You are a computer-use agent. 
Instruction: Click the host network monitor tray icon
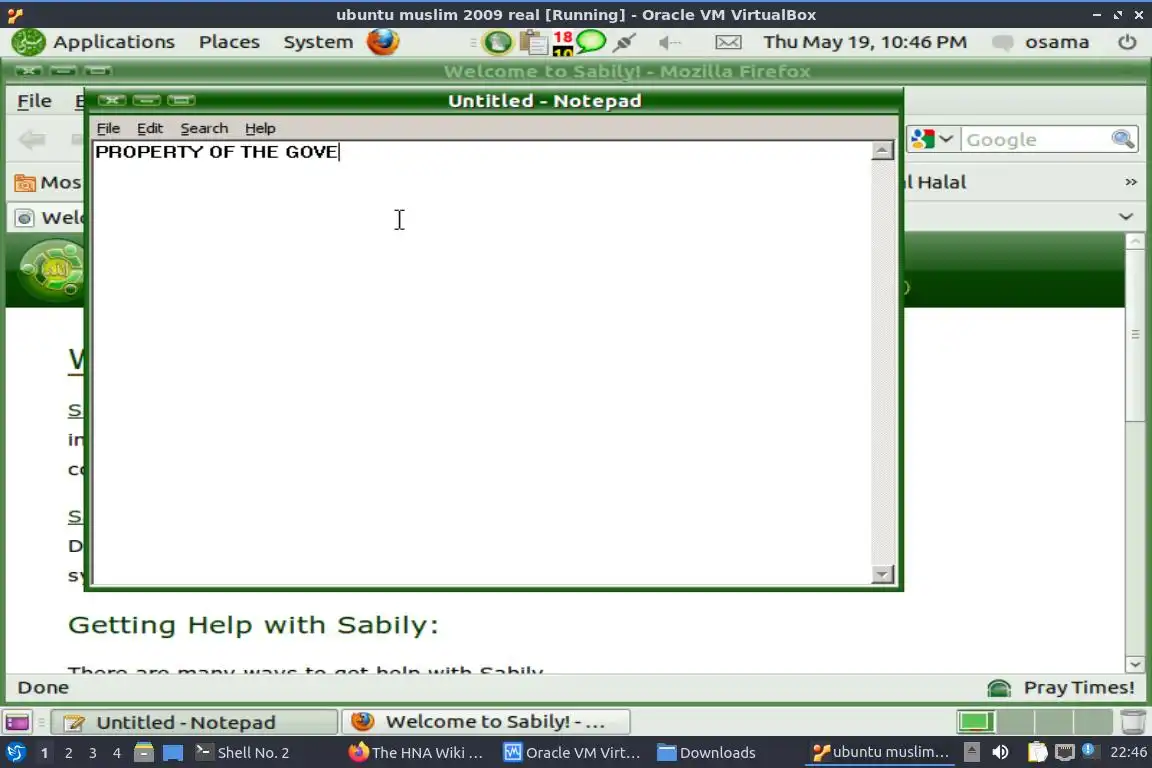[x=1064, y=752]
